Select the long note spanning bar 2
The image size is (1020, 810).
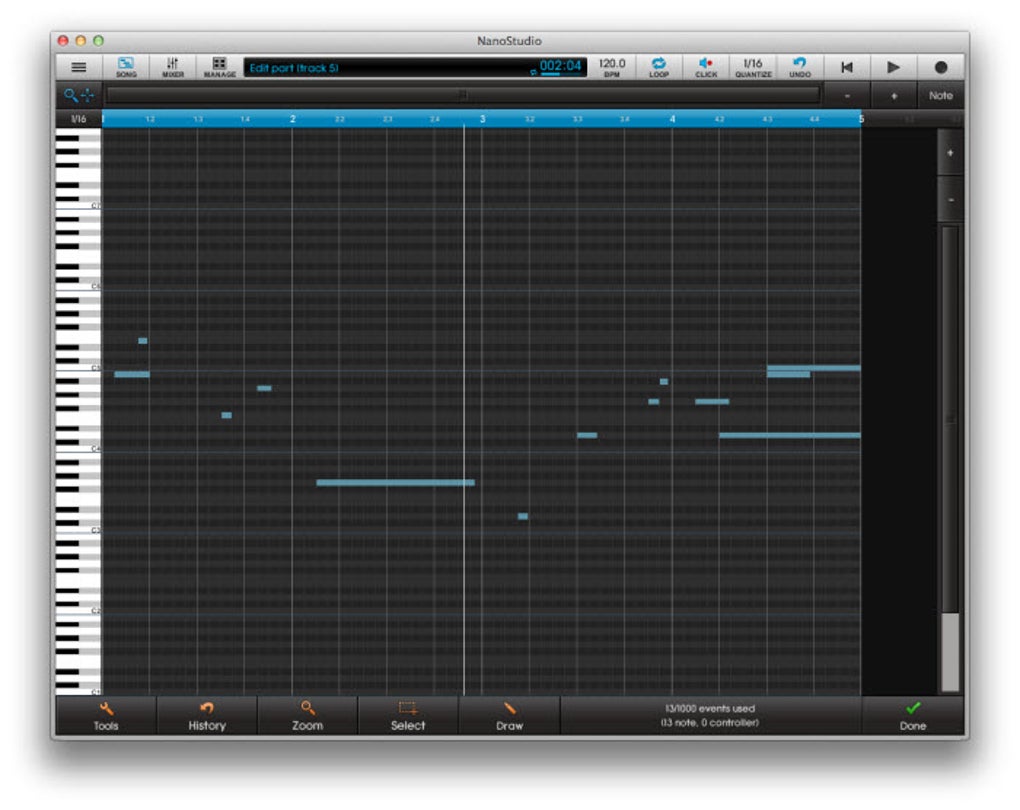[x=396, y=483]
